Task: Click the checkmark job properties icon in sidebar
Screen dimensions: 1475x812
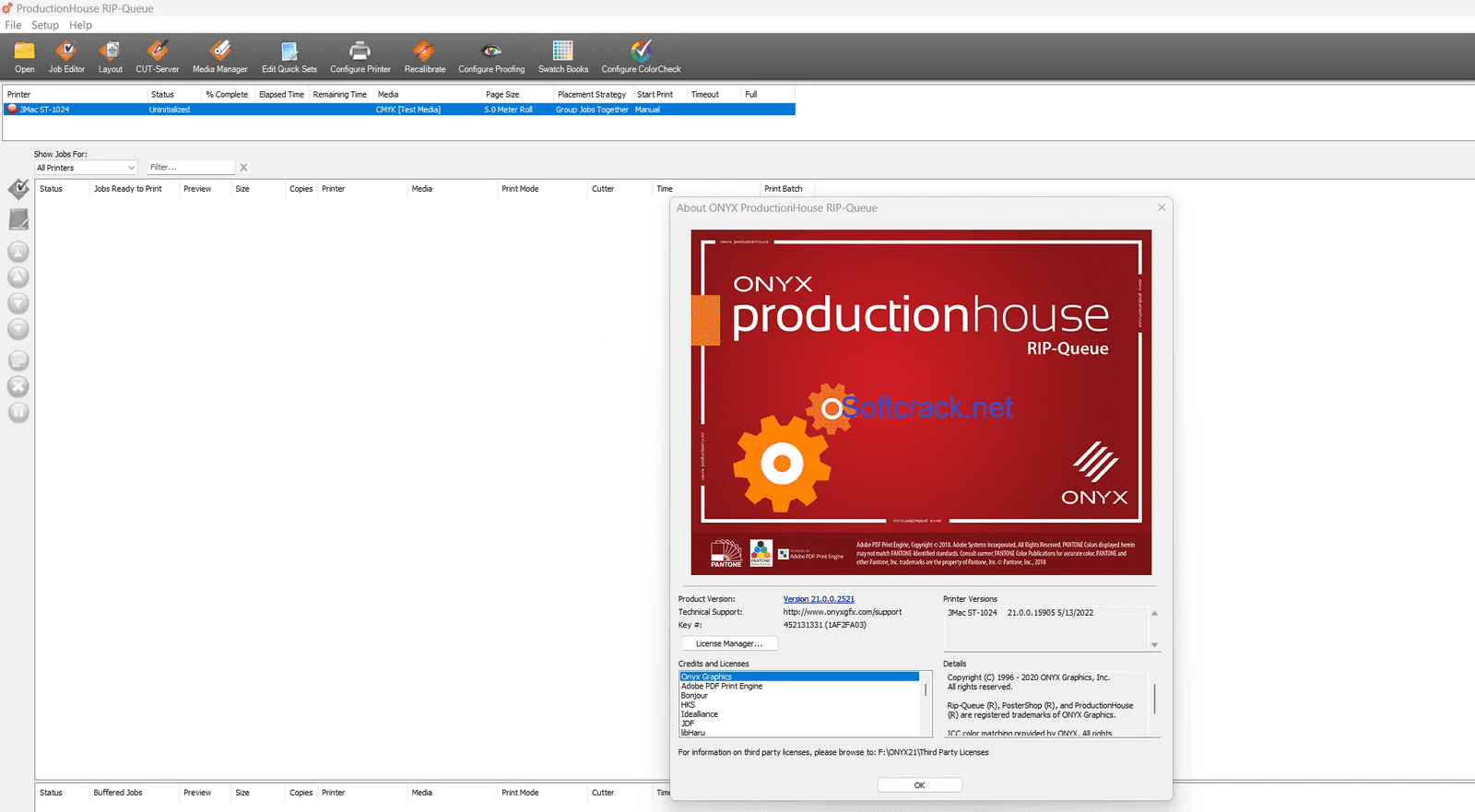Action: coord(18,189)
